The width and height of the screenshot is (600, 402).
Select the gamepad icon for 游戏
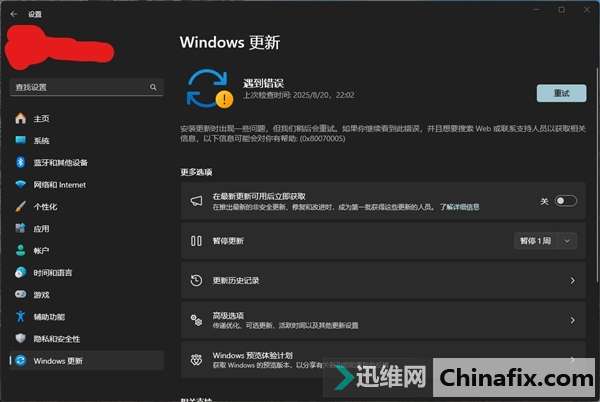21,294
